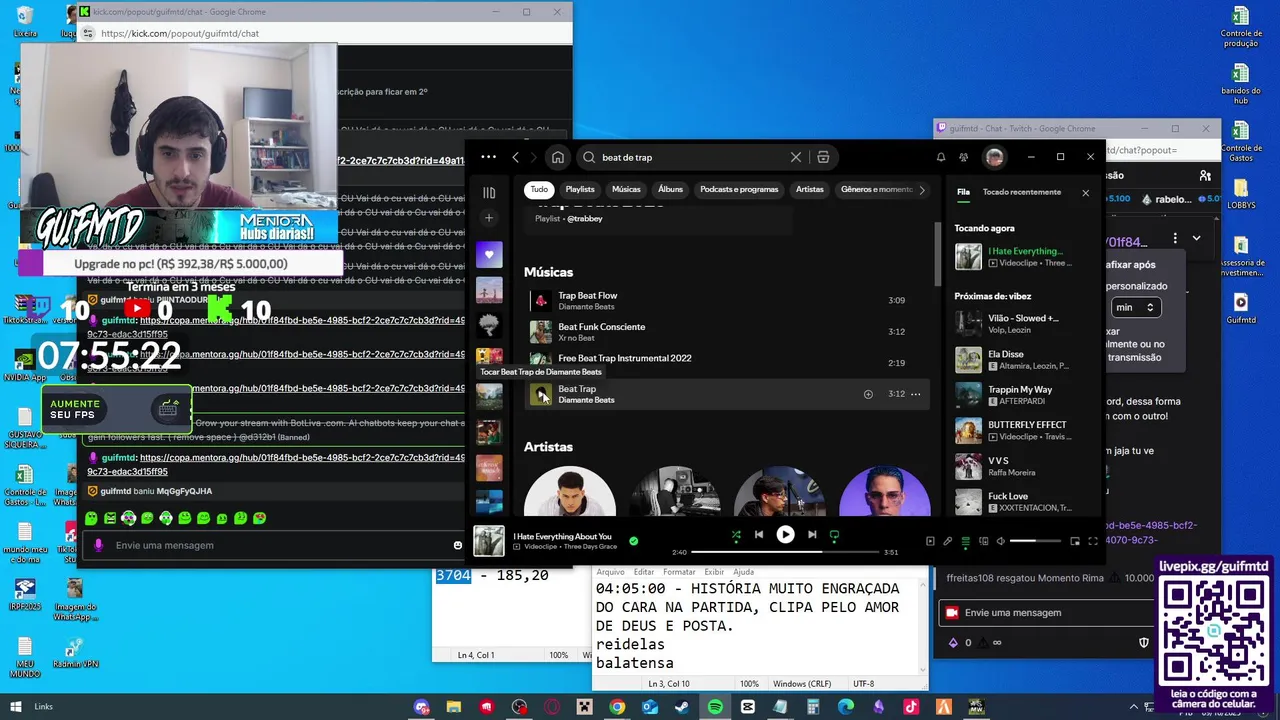Screen dimensions: 1280x720
Task: Skip to previous track
Action: [759, 535]
